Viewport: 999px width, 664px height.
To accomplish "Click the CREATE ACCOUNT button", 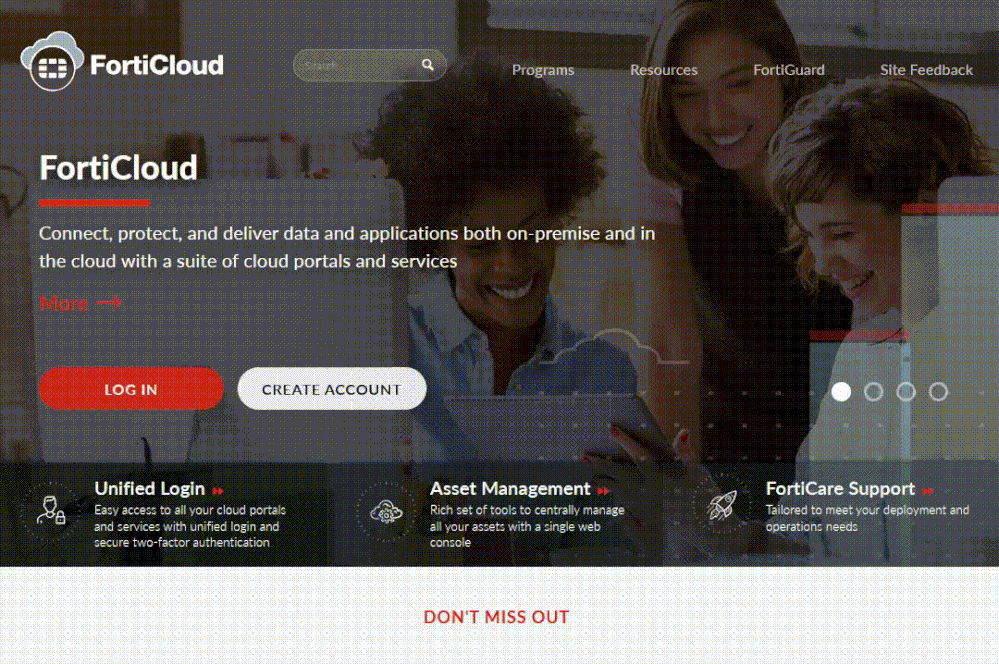I will (331, 389).
